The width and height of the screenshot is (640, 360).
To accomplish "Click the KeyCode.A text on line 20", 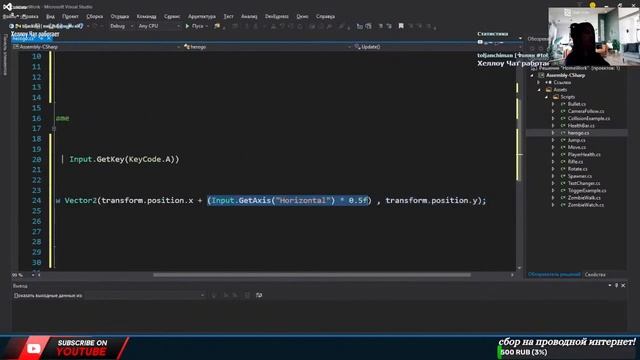I will 150,159.
